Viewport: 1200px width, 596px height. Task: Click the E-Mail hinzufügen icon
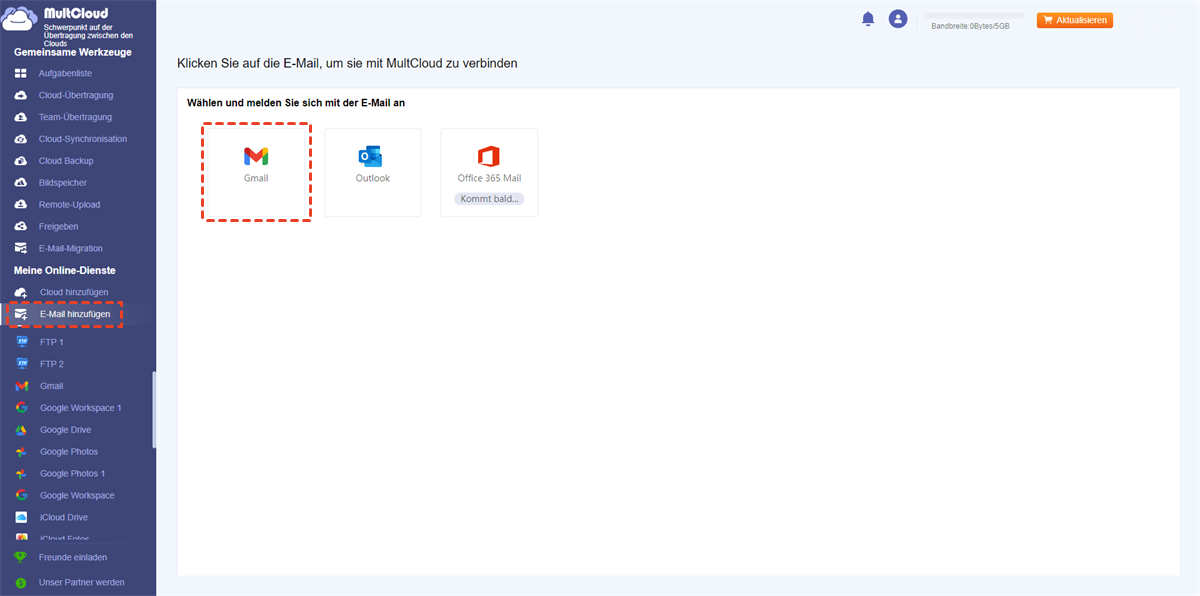tap(20, 314)
